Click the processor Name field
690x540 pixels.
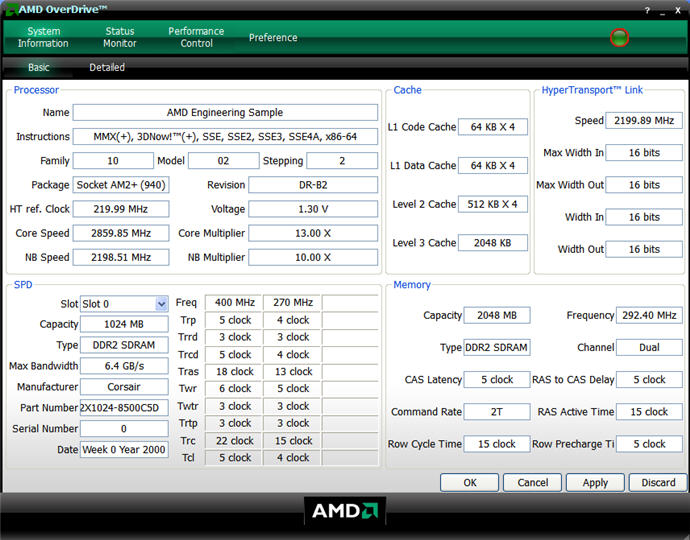(225, 112)
